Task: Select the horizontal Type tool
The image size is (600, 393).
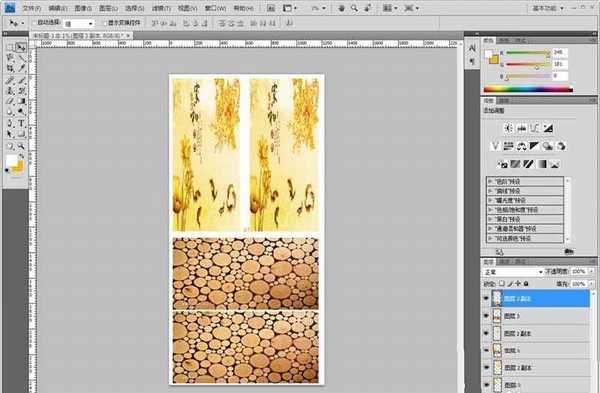Action: point(21,123)
